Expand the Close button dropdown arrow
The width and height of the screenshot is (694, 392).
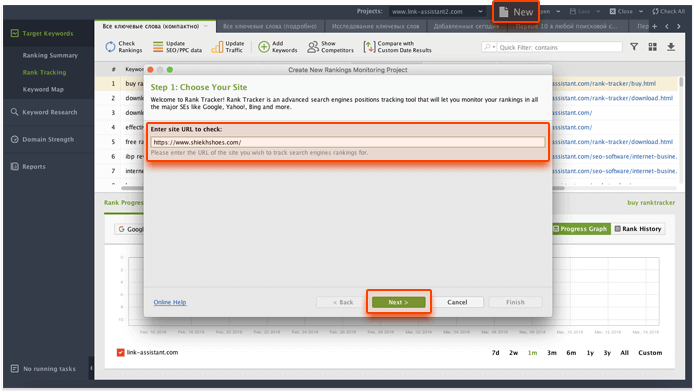641,12
